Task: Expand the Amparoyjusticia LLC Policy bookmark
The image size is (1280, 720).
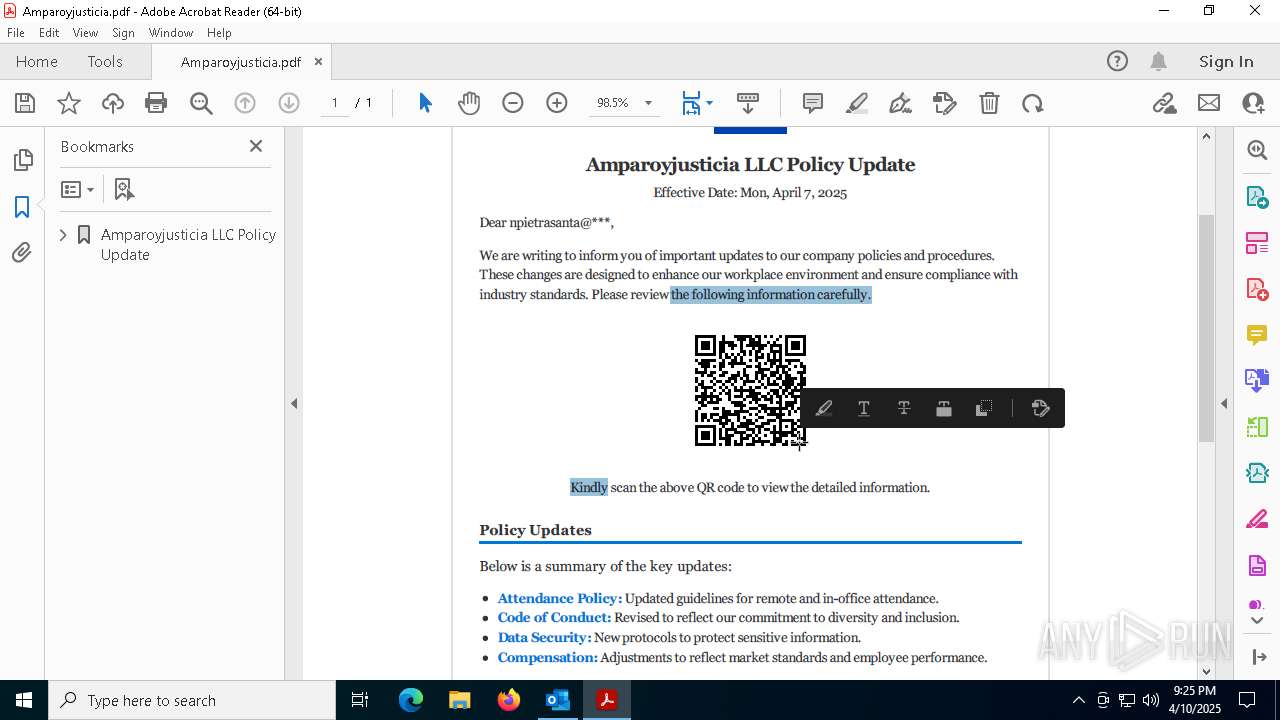Action: 64,235
